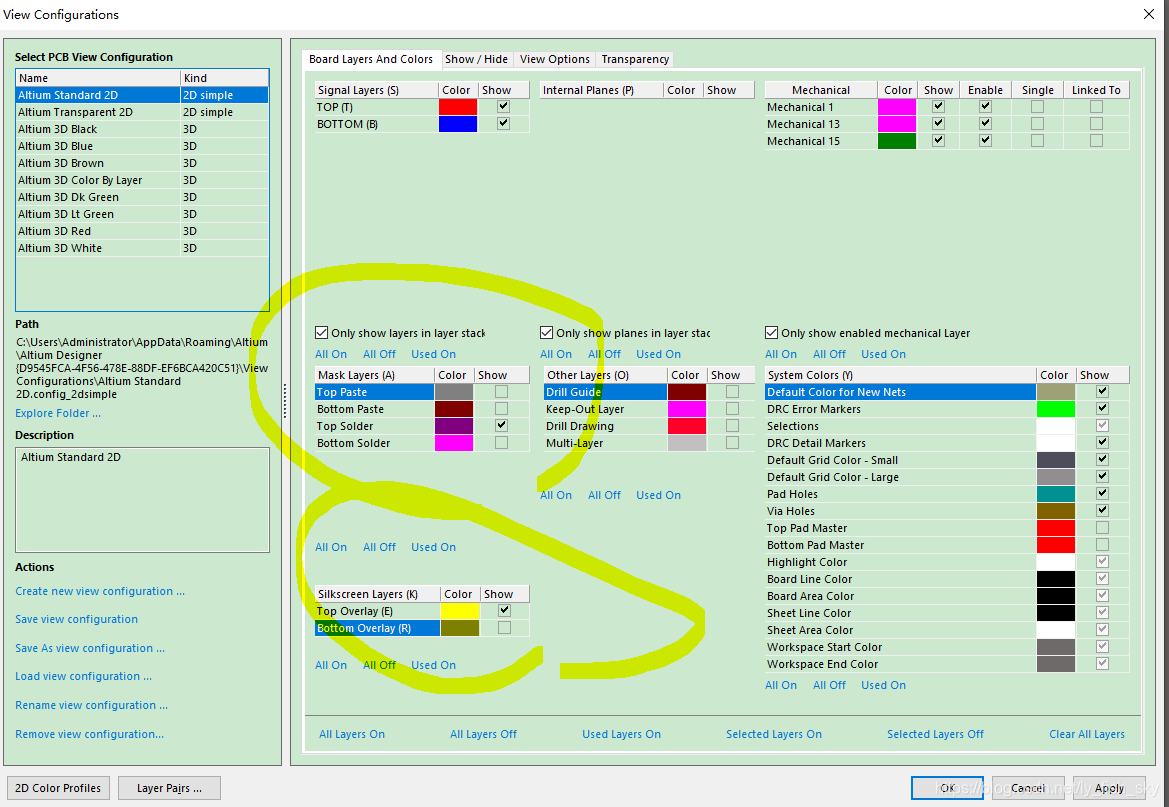This screenshot has width=1169, height=807.
Task: Open the Layer Pairs dialog
Action: pos(169,788)
